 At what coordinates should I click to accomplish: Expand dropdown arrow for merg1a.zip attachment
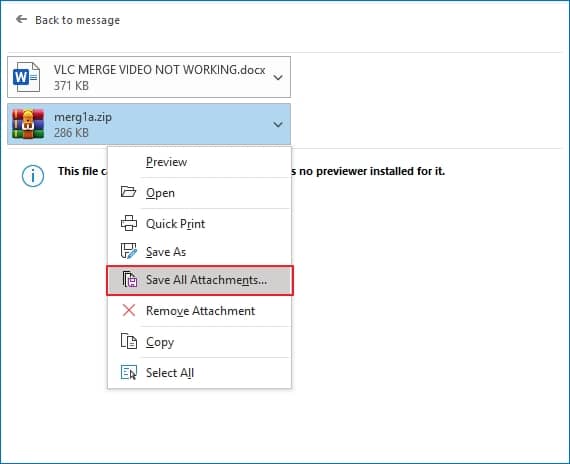click(x=278, y=125)
